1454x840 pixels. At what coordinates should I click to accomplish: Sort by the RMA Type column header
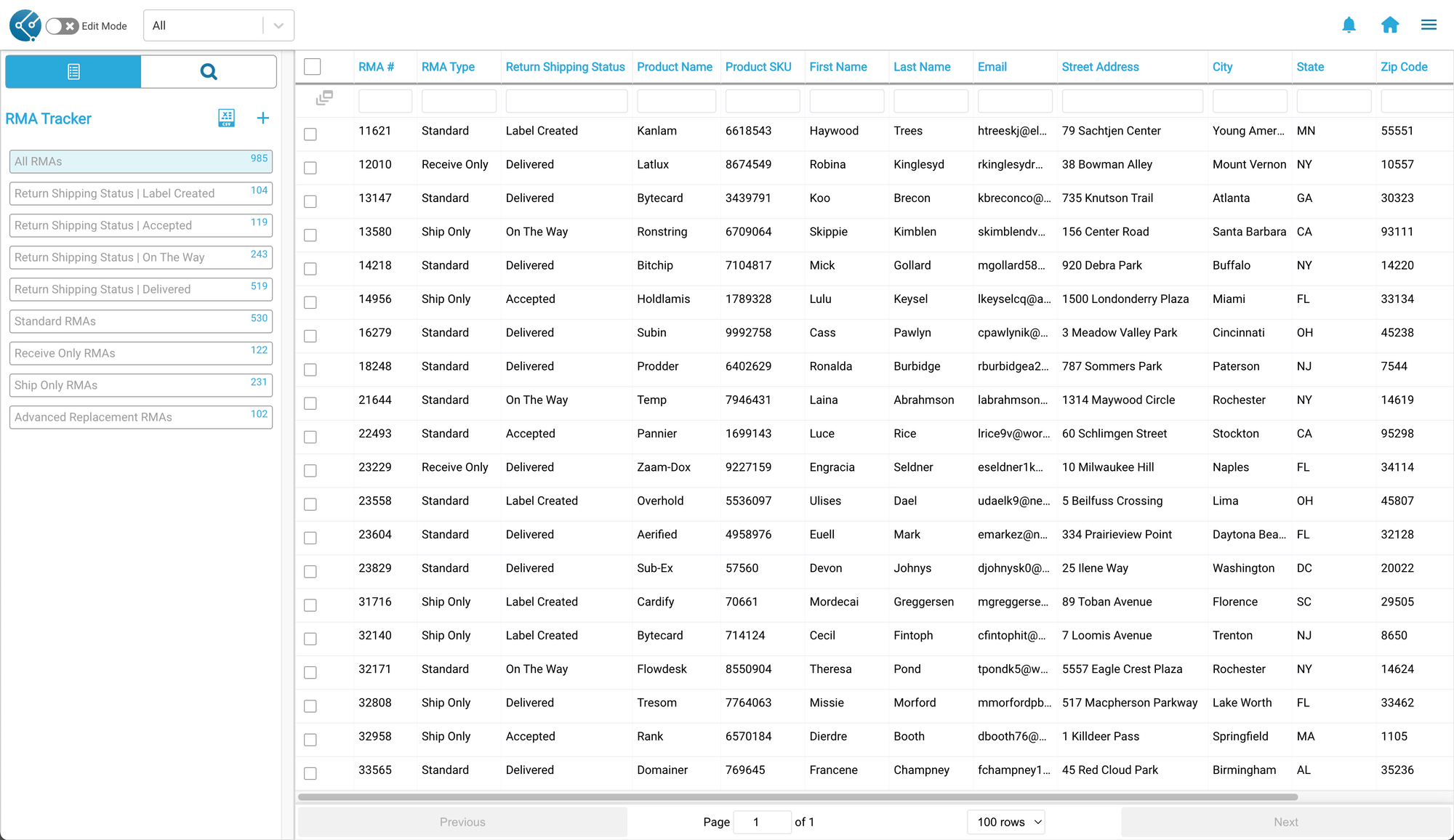coord(448,67)
